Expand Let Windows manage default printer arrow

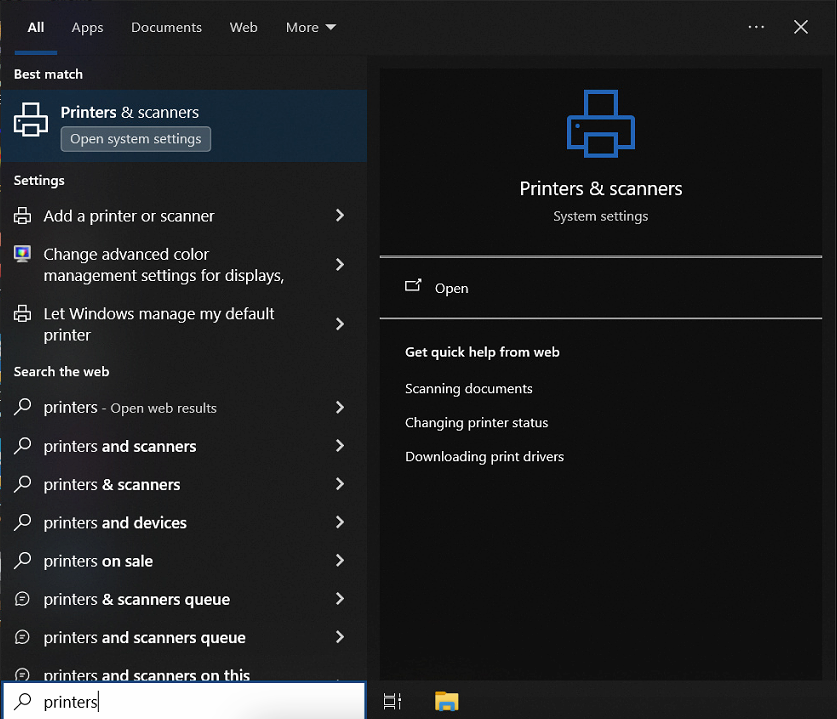tap(340, 323)
